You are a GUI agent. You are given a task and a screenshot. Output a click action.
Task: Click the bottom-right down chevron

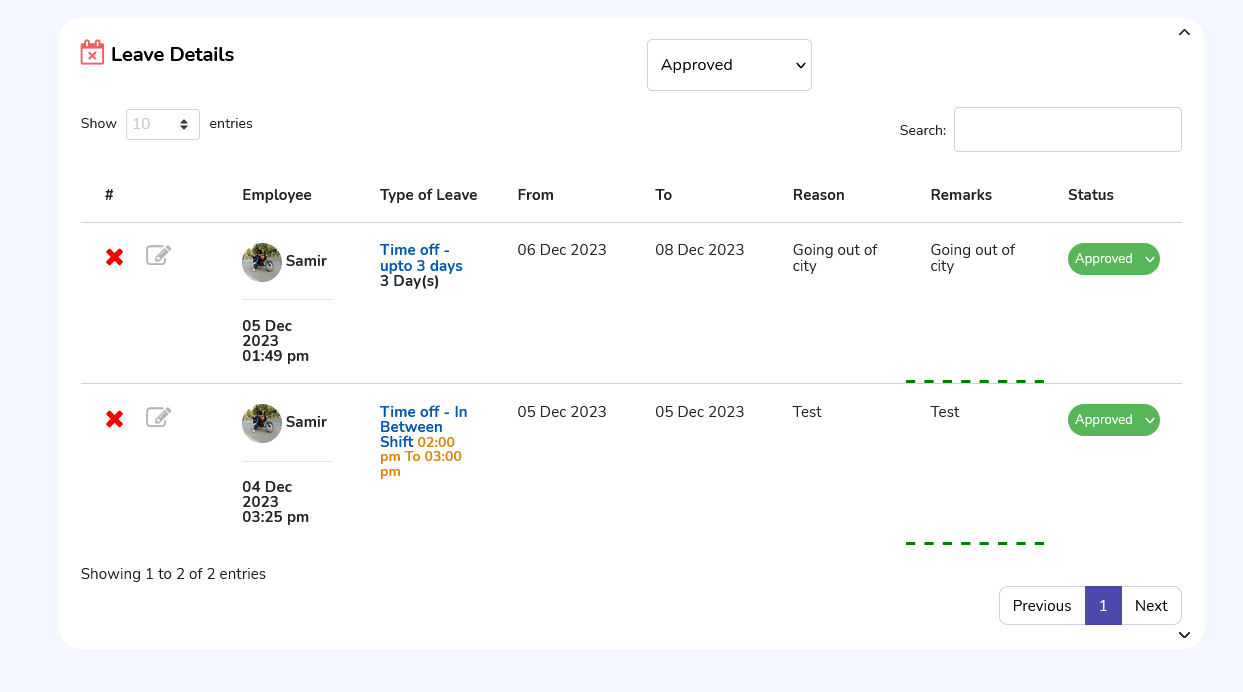tap(1184, 635)
